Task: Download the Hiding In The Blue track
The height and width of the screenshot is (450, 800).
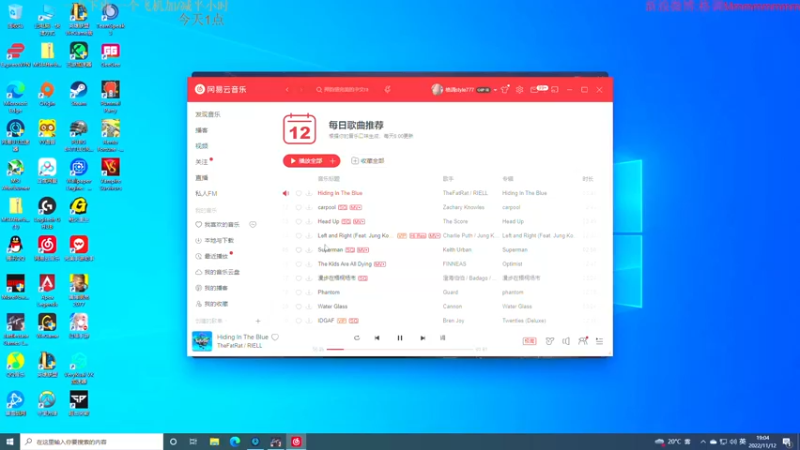Action: click(x=309, y=193)
